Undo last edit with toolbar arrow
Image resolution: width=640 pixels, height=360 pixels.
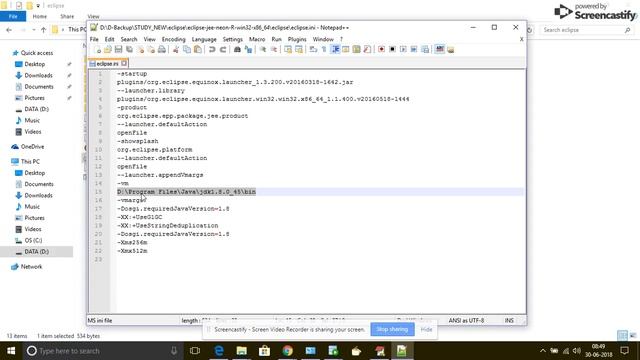tap(212, 49)
